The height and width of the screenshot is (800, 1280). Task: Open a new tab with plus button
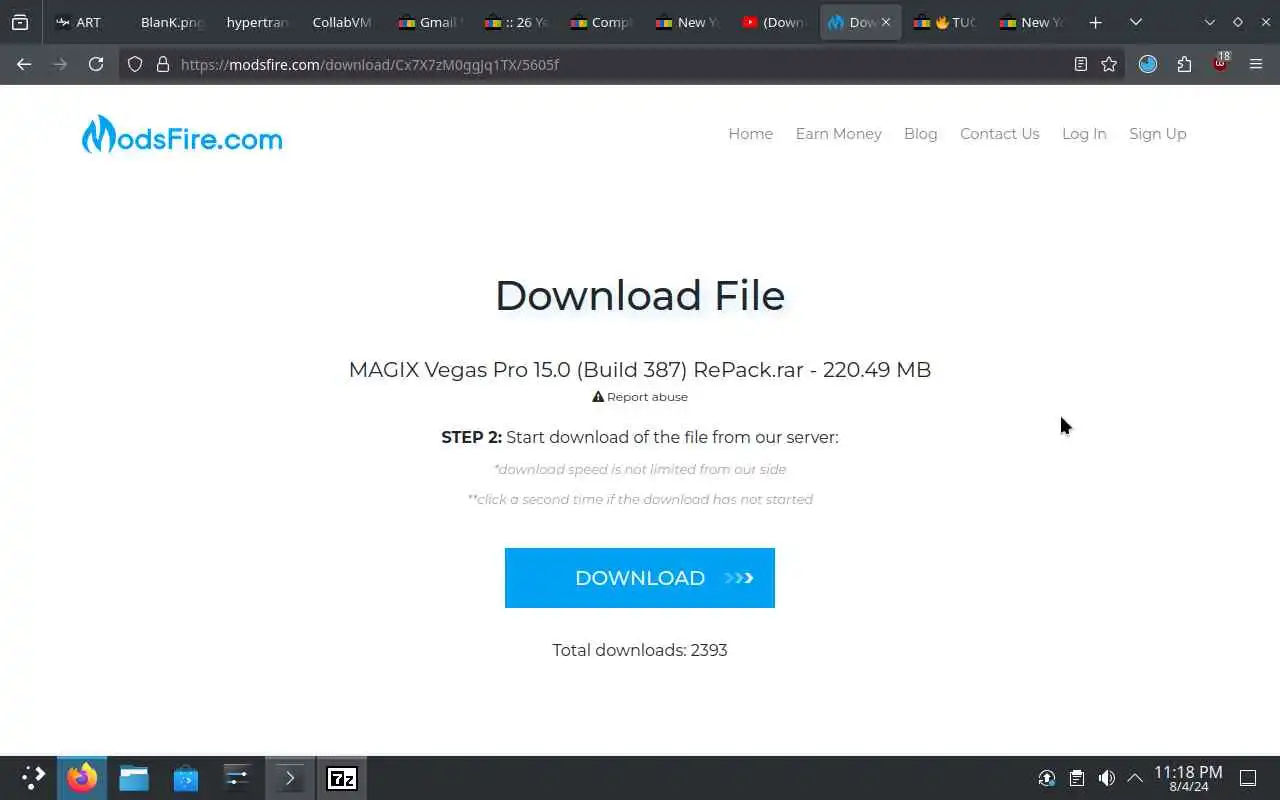1096,22
